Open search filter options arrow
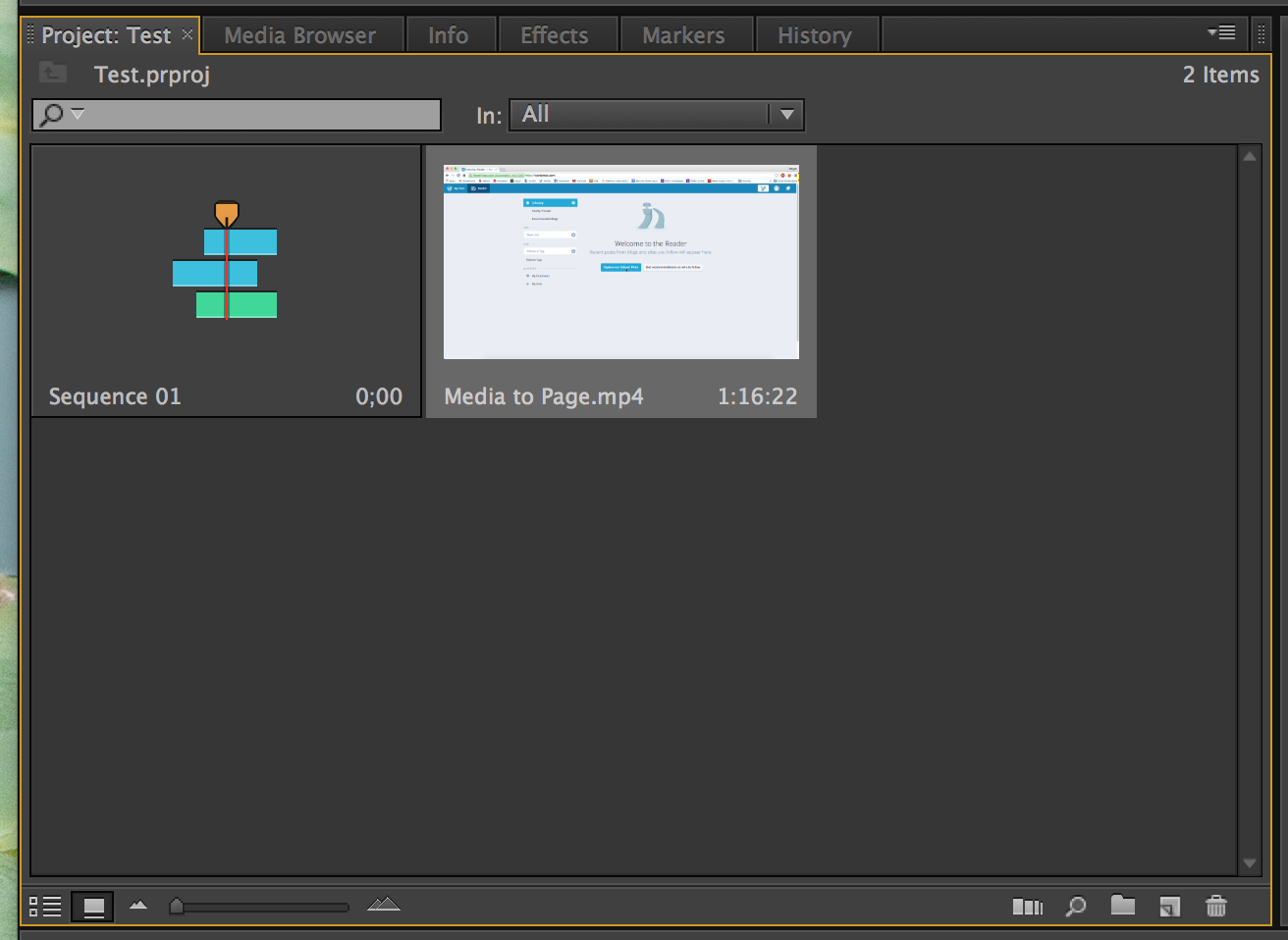The width and height of the screenshot is (1288, 940). (78, 114)
